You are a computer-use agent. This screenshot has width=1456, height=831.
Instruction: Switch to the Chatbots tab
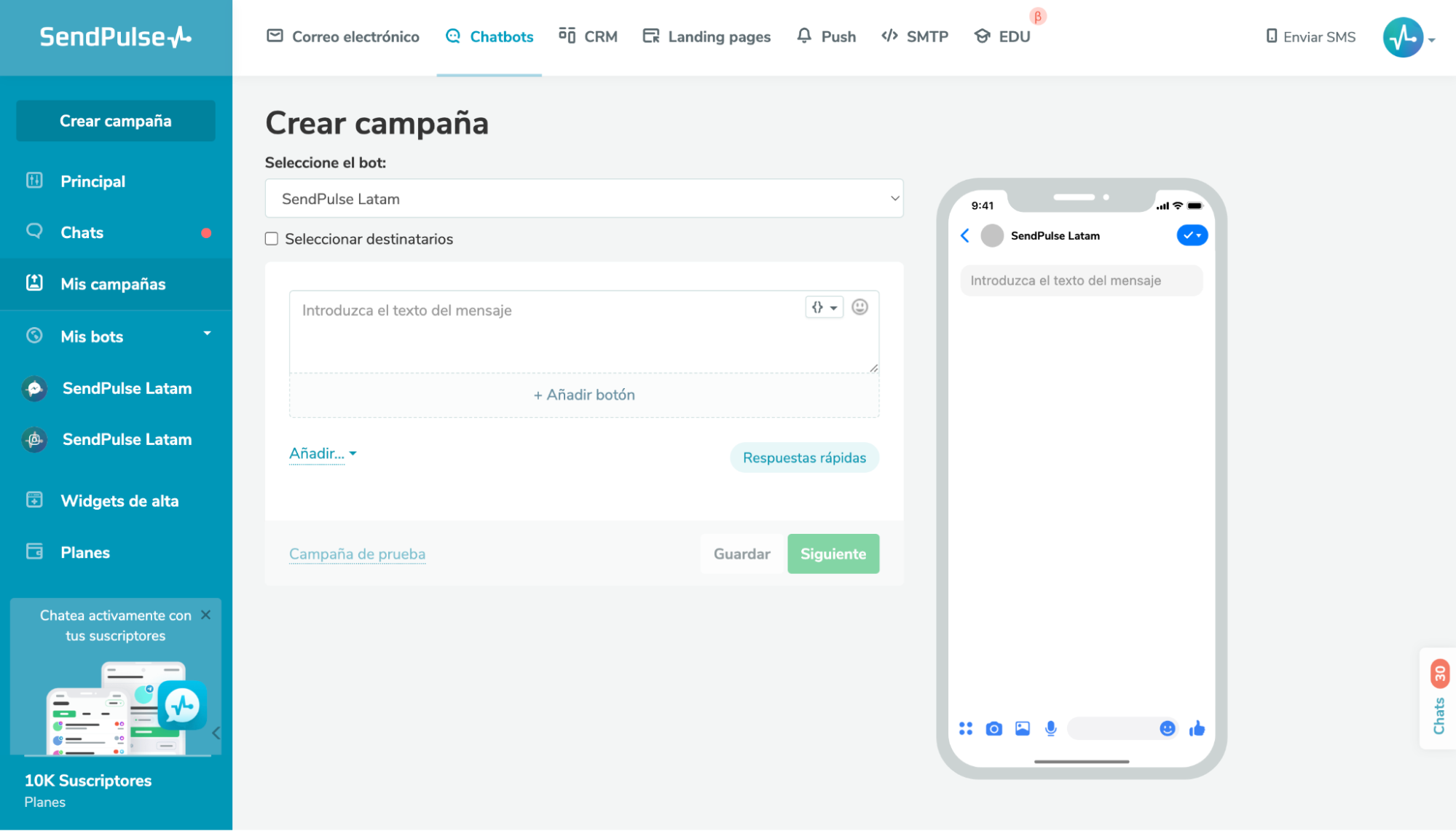coord(489,36)
